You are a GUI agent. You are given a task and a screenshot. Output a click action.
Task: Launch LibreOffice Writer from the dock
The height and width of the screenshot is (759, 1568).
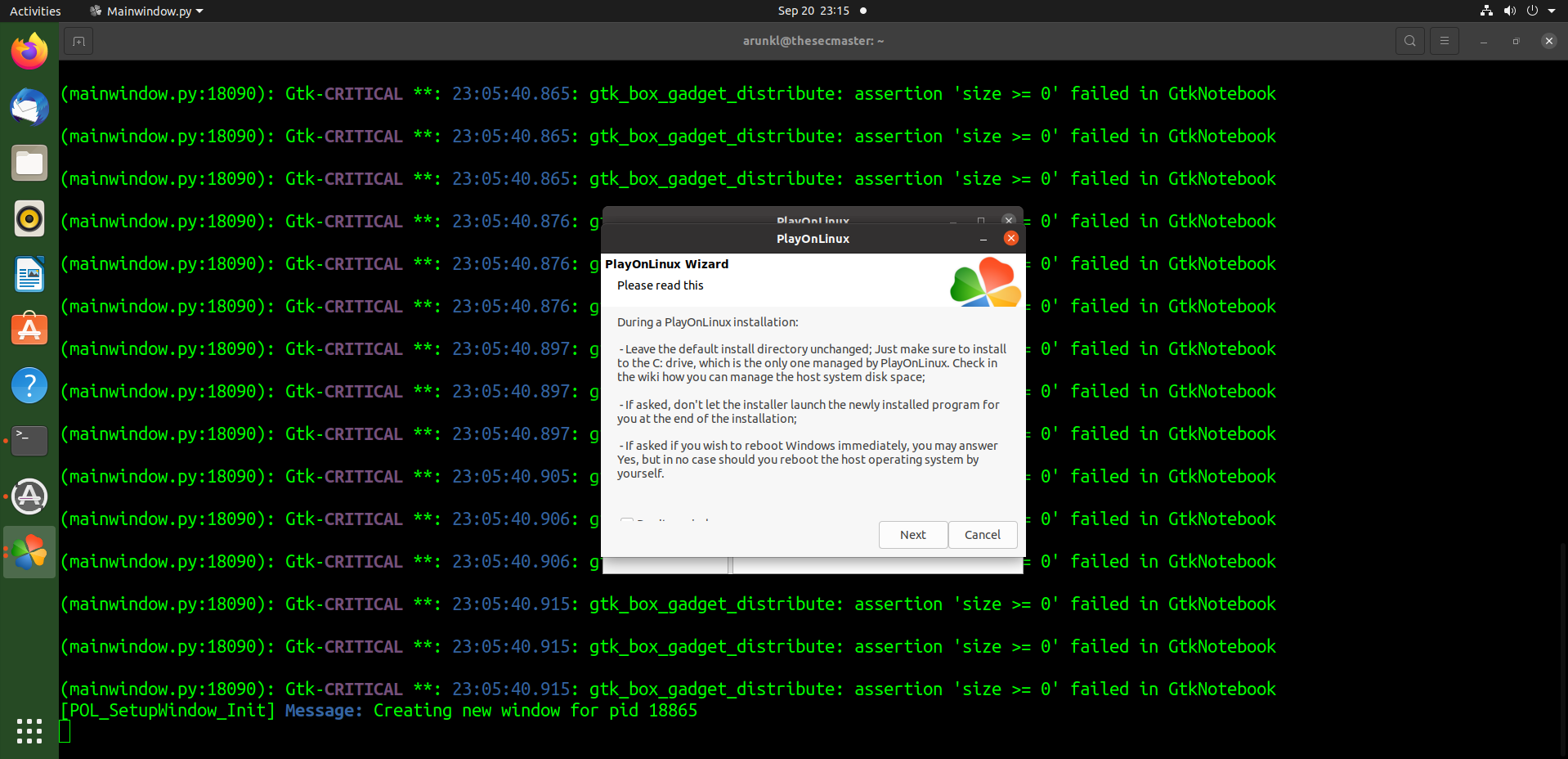29,274
